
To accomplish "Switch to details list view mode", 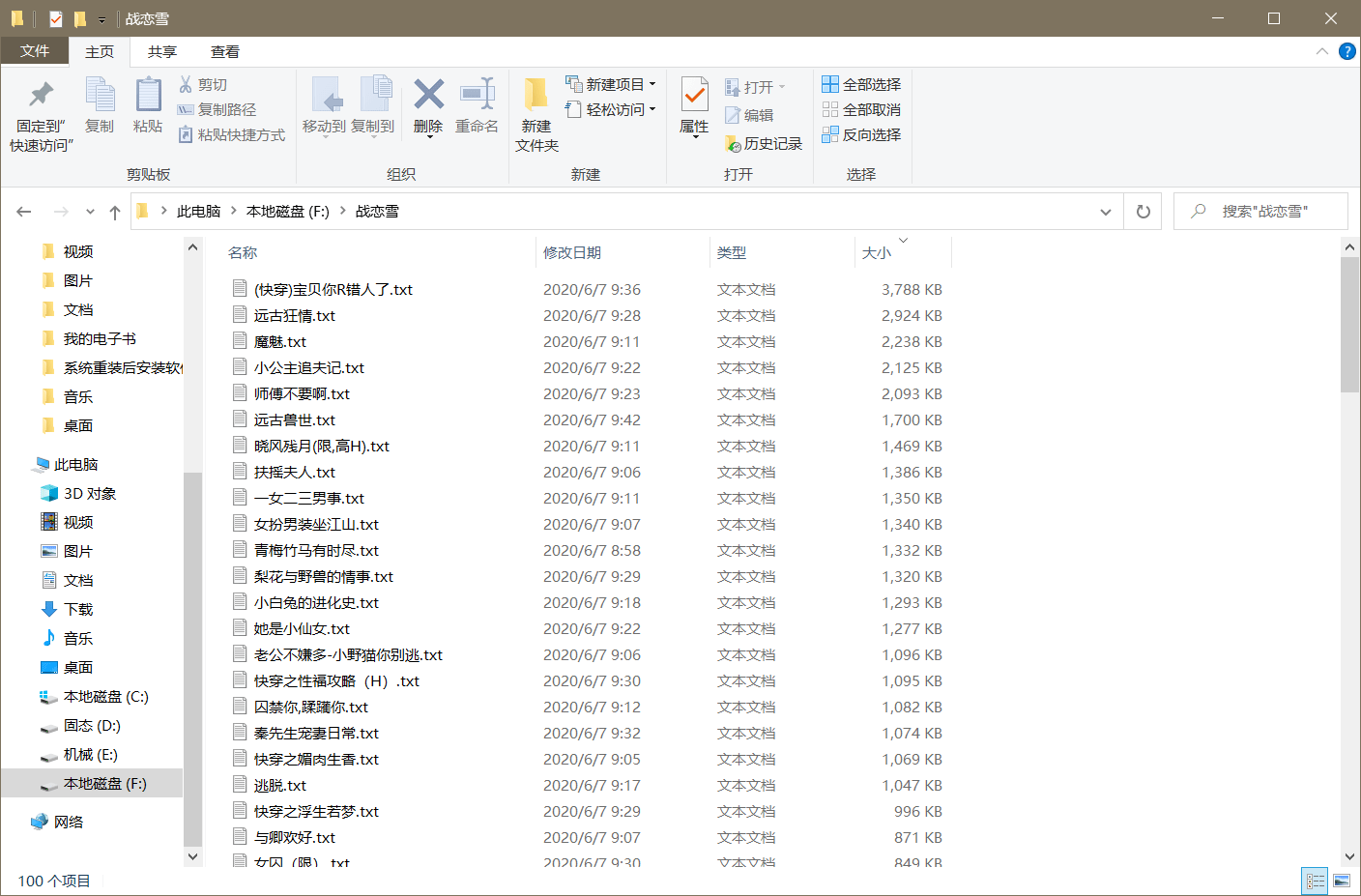I will [1315, 881].
